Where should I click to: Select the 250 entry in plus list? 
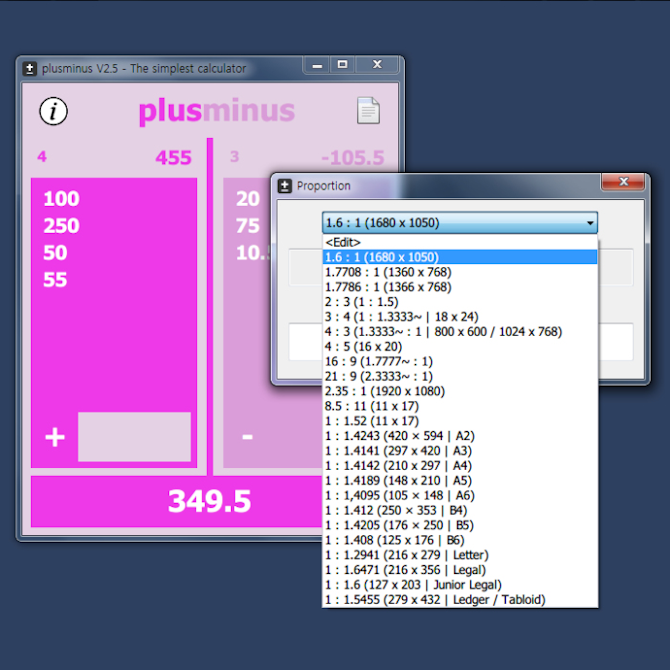click(x=62, y=226)
